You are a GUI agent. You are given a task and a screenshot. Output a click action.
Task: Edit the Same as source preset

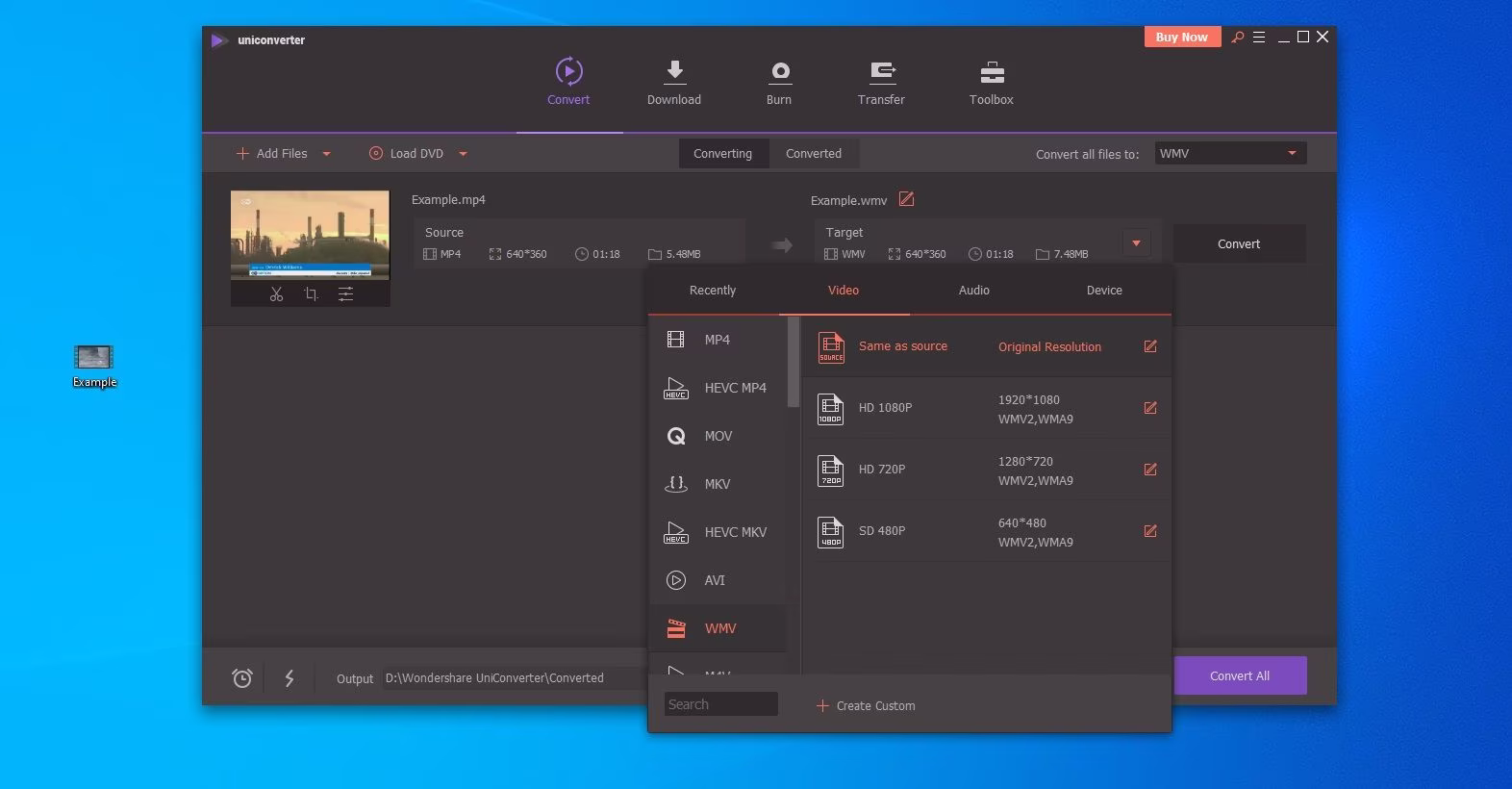[1150, 346]
